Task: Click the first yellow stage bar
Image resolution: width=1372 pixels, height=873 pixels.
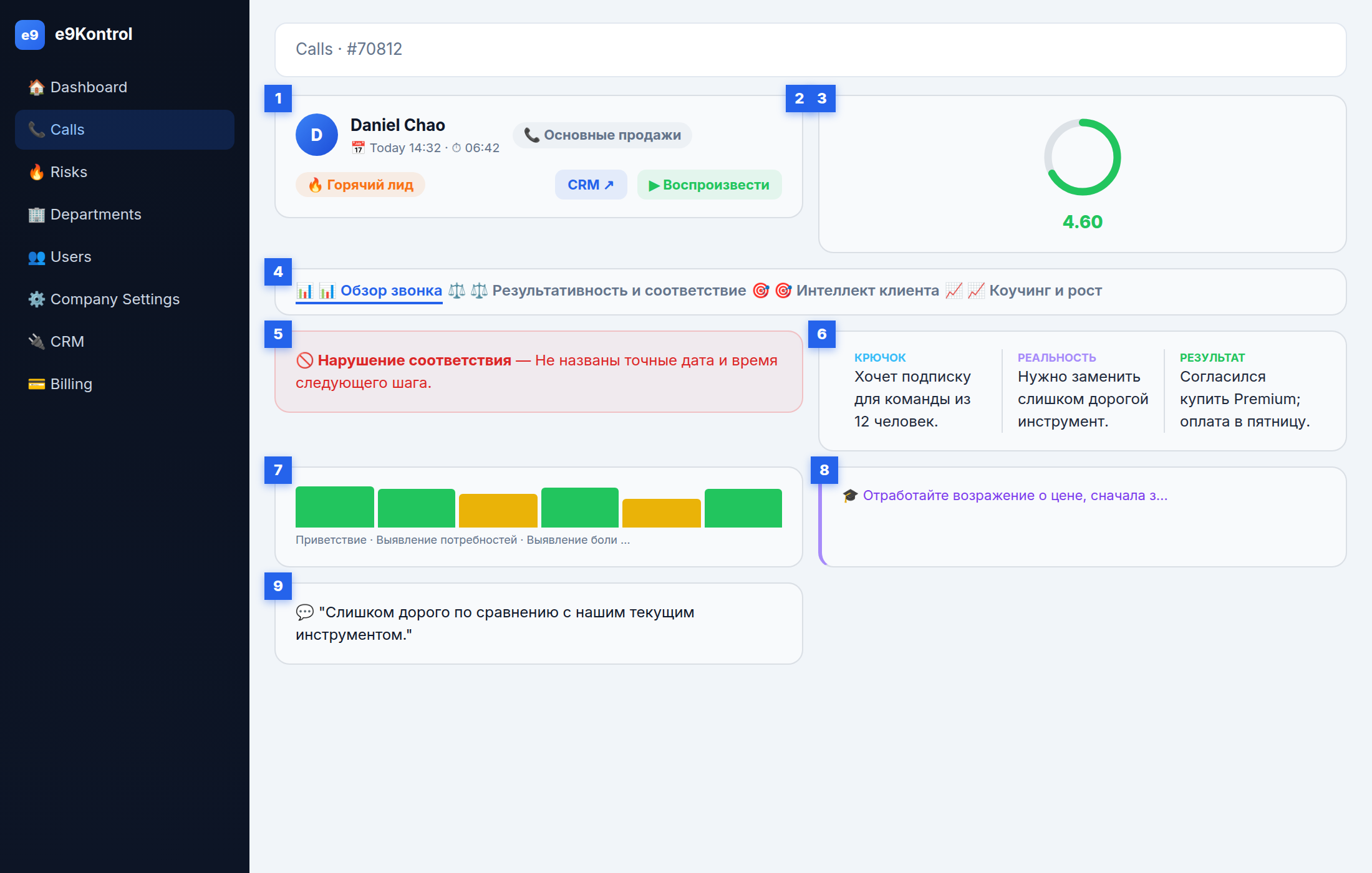Action: point(498,511)
